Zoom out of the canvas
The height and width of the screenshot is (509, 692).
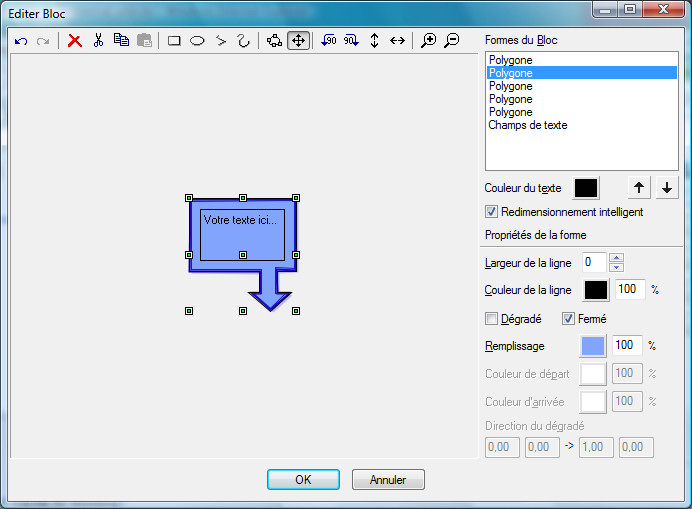(451, 41)
